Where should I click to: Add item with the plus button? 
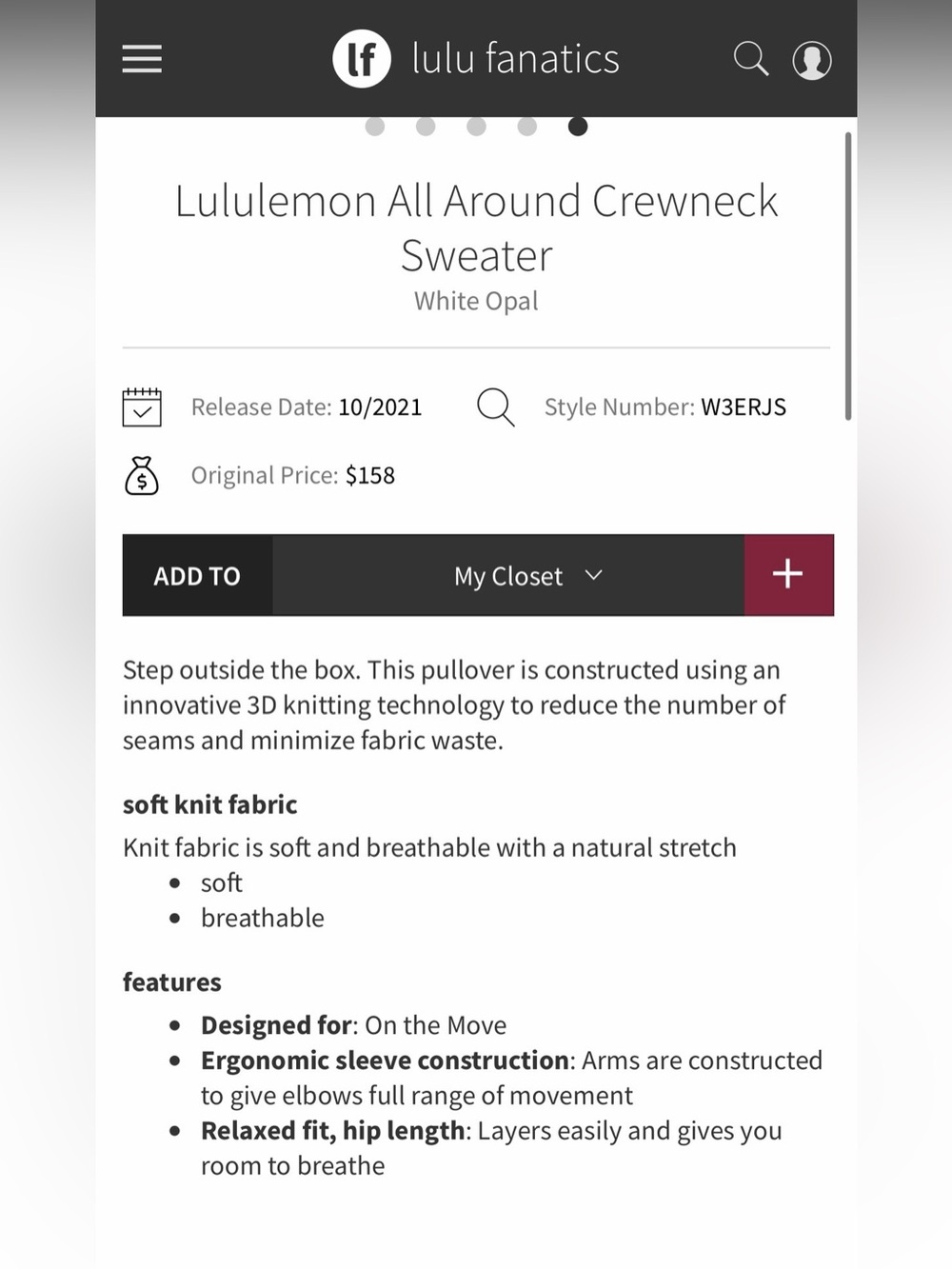click(x=788, y=575)
